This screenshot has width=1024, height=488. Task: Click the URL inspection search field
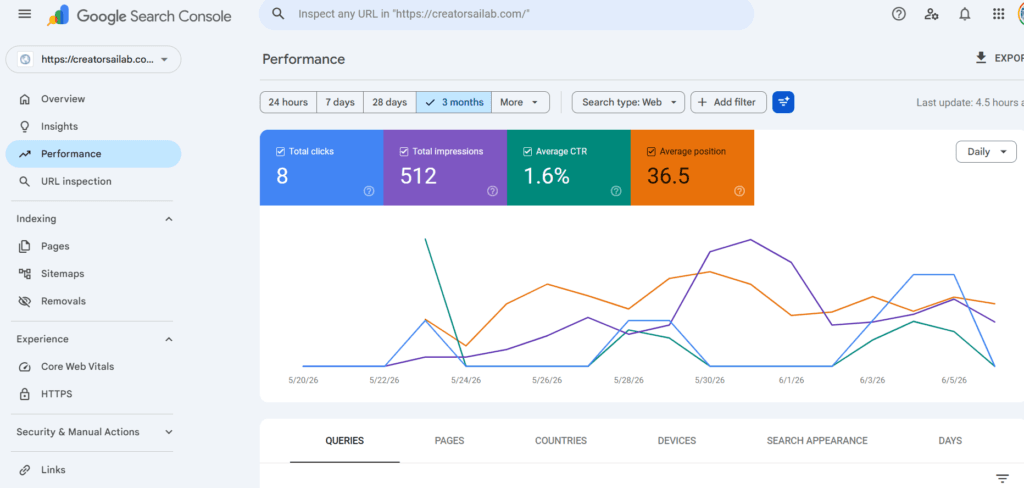tap(506, 14)
